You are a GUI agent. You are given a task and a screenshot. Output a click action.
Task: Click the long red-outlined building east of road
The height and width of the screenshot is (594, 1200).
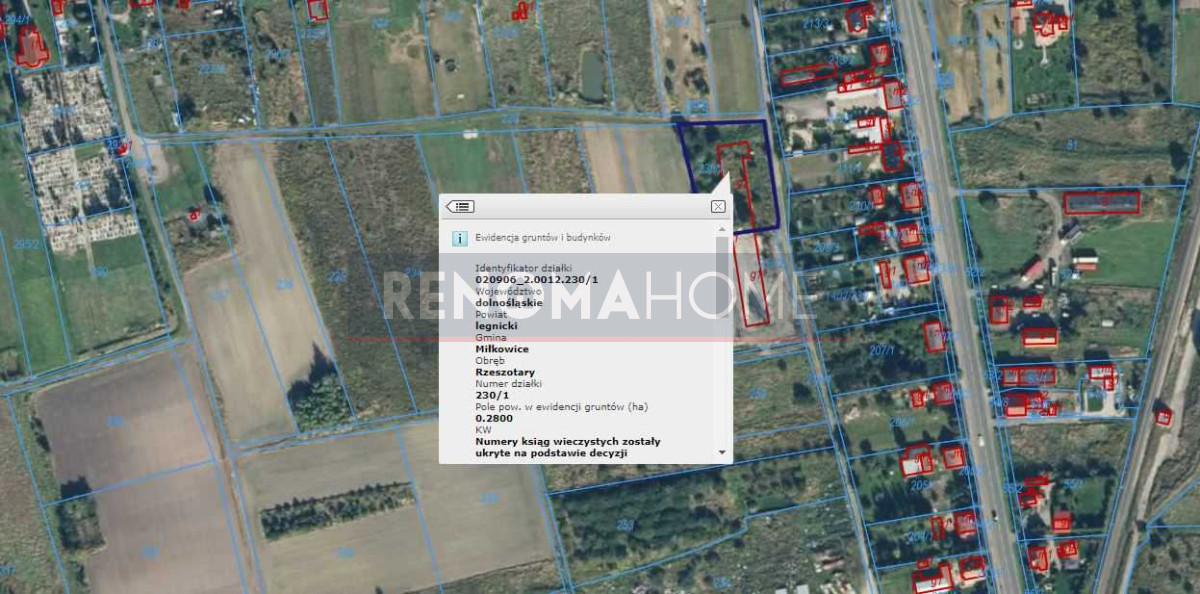coord(1101,203)
